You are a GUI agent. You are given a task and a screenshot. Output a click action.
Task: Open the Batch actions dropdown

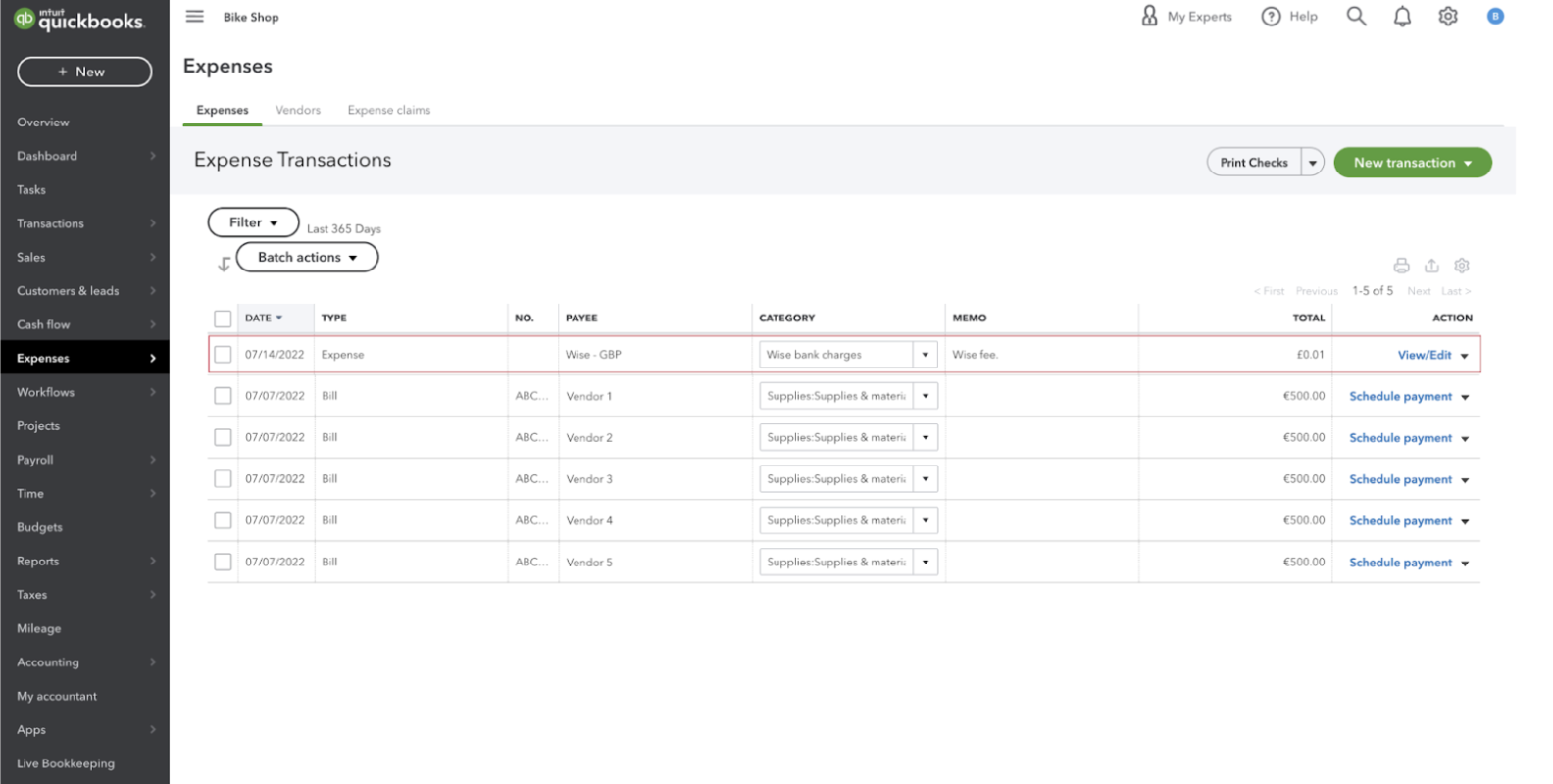coord(307,257)
